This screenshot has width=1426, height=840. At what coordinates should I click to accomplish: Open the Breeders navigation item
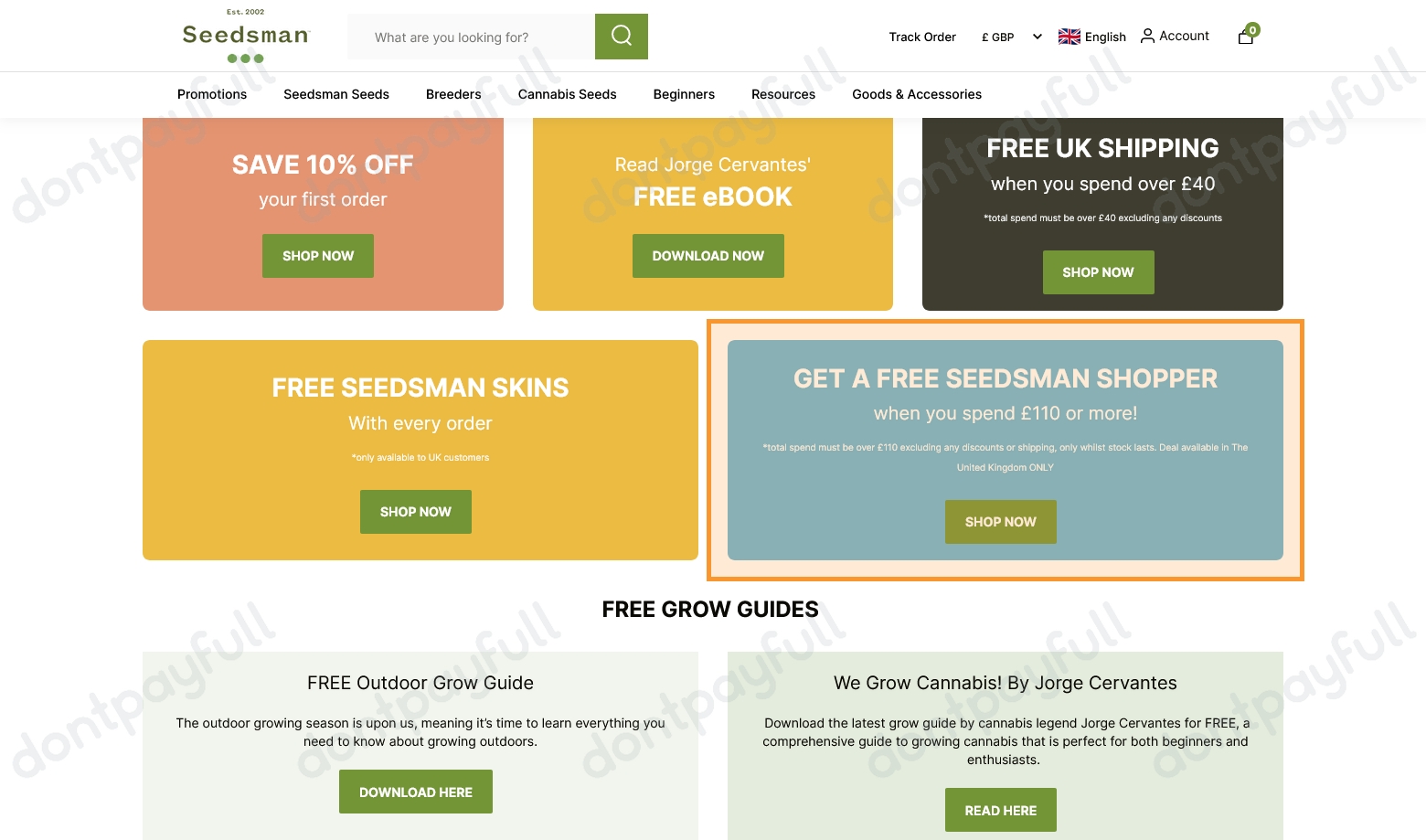[452, 94]
